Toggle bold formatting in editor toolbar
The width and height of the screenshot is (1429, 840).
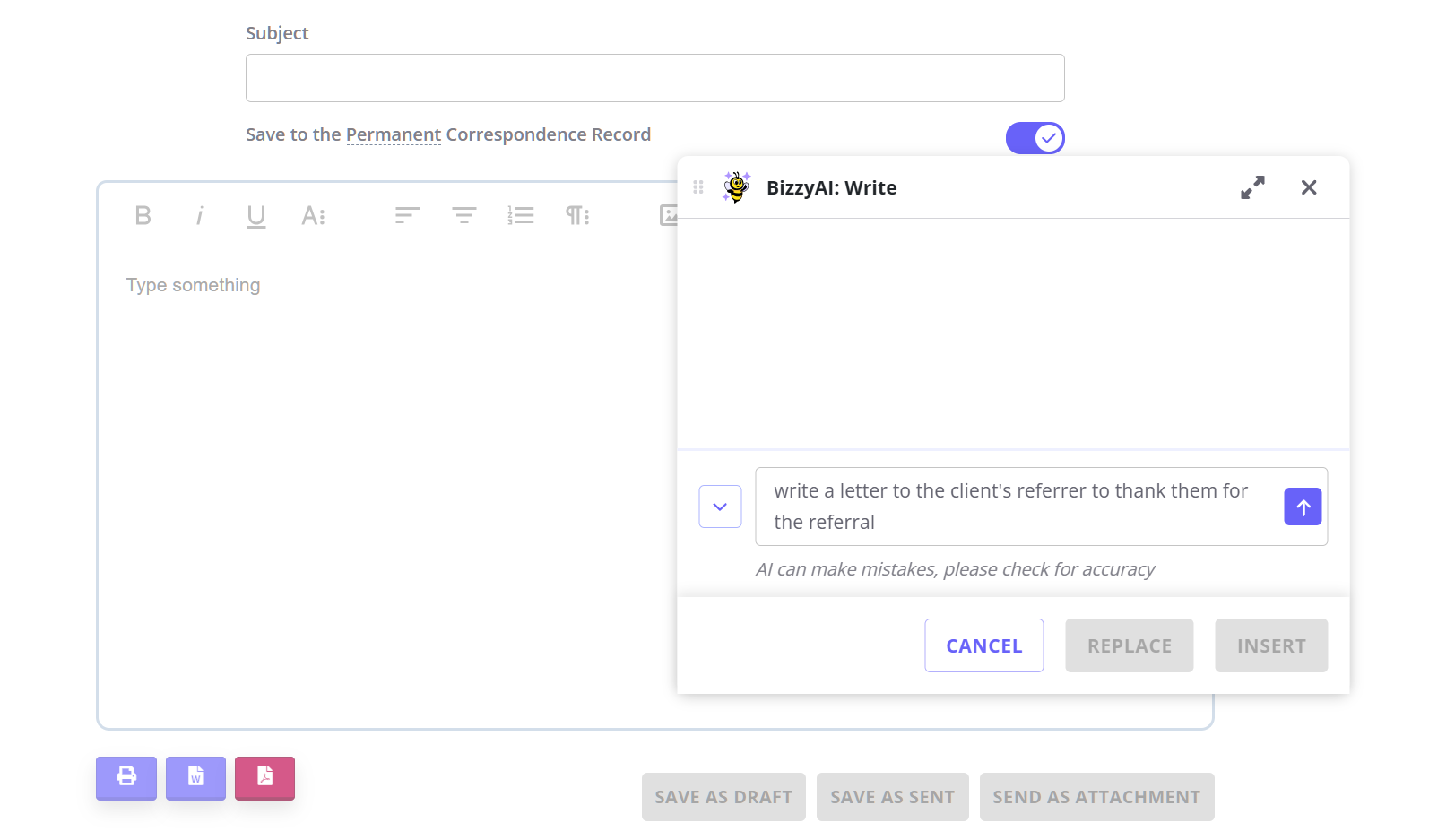143,215
